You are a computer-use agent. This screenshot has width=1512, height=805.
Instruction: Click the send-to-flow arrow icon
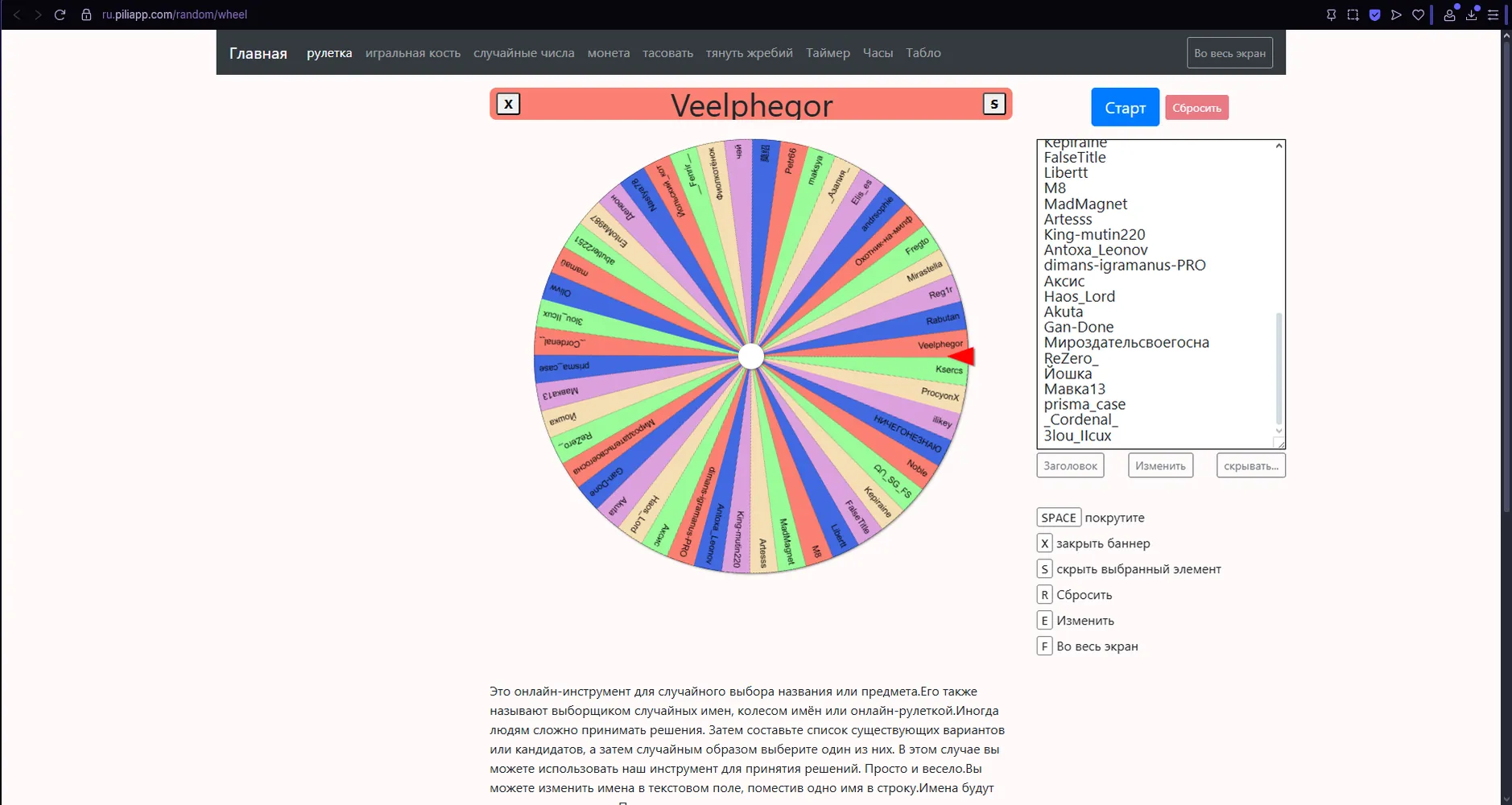point(1397,14)
